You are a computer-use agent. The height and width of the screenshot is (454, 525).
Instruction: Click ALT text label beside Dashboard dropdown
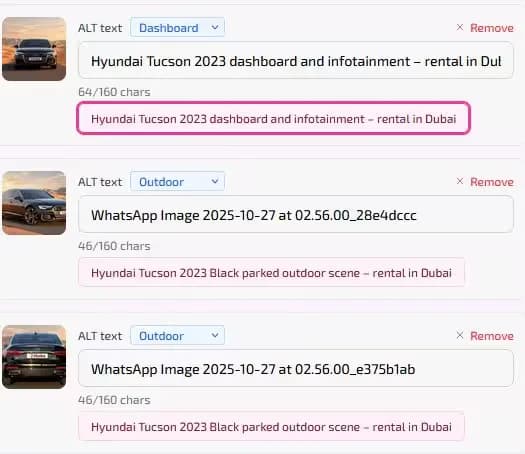100,28
